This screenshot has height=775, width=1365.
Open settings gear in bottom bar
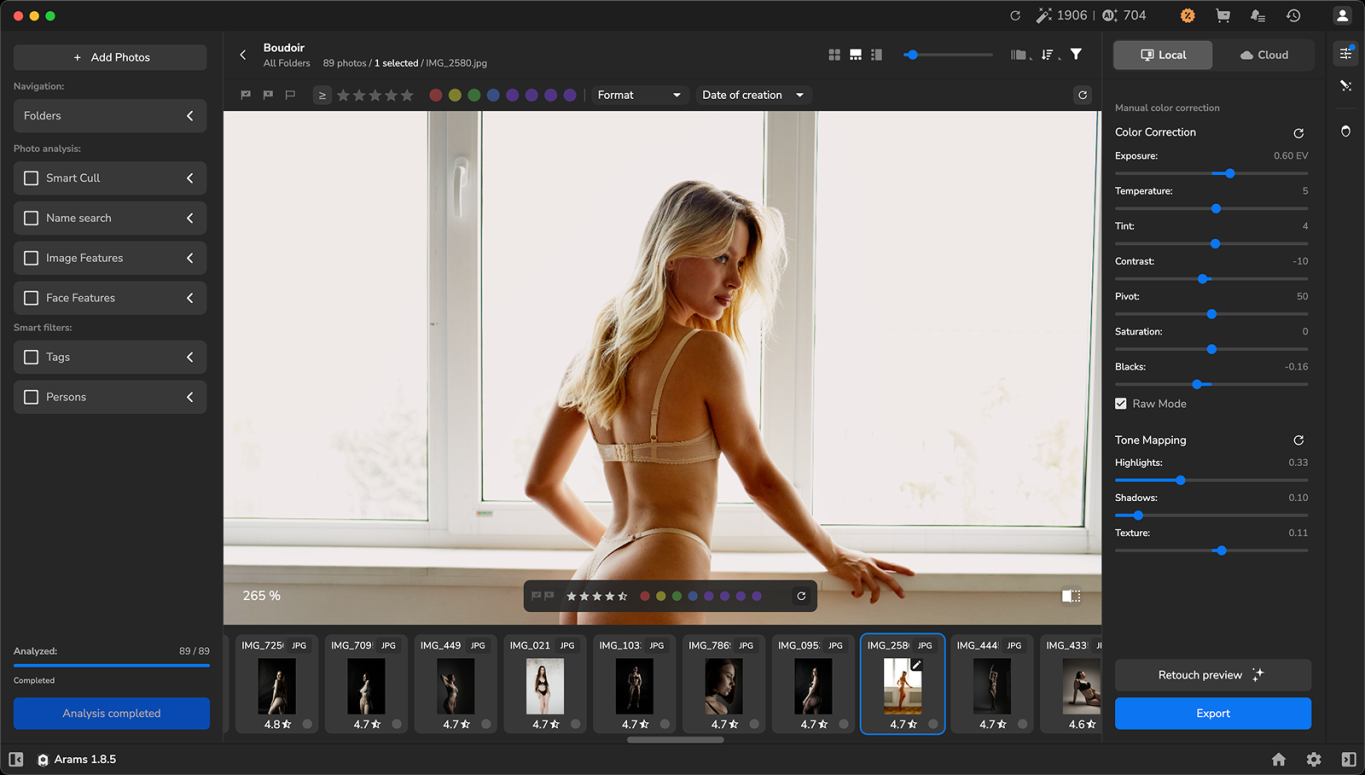[1314, 759]
